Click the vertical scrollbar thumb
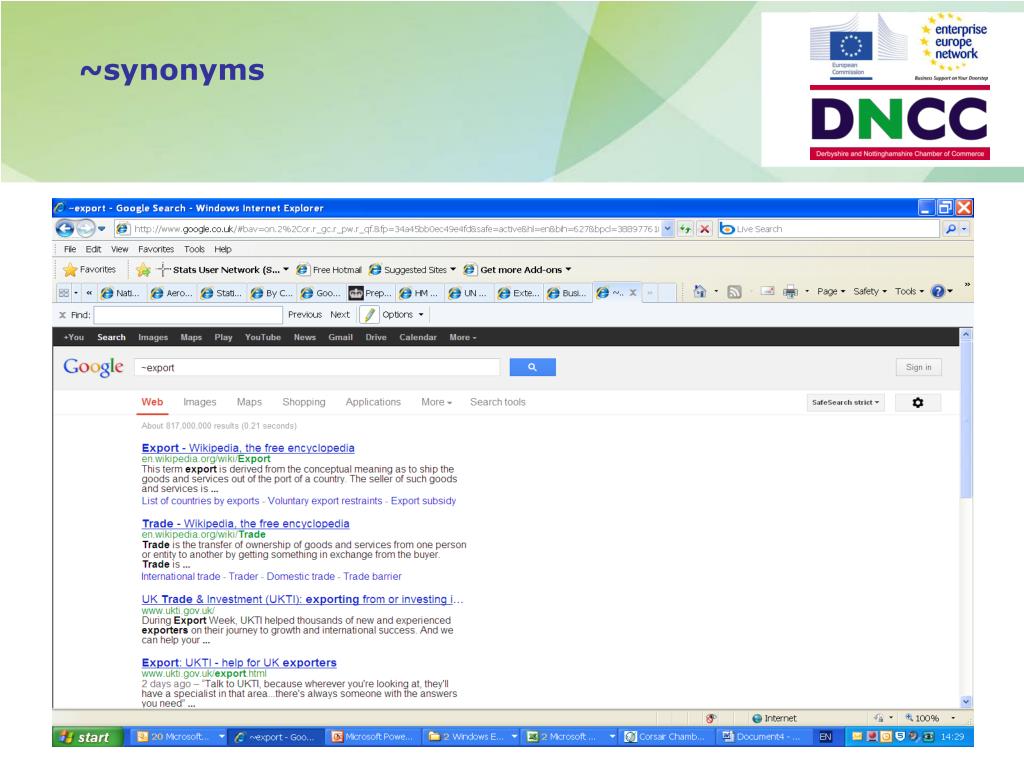1024x768 pixels. click(966, 419)
